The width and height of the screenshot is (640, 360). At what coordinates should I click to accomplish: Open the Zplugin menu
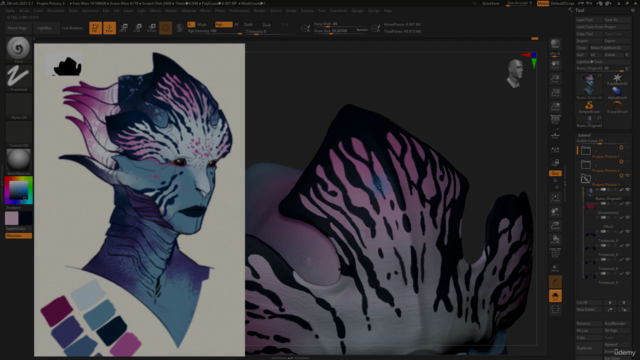[357, 11]
